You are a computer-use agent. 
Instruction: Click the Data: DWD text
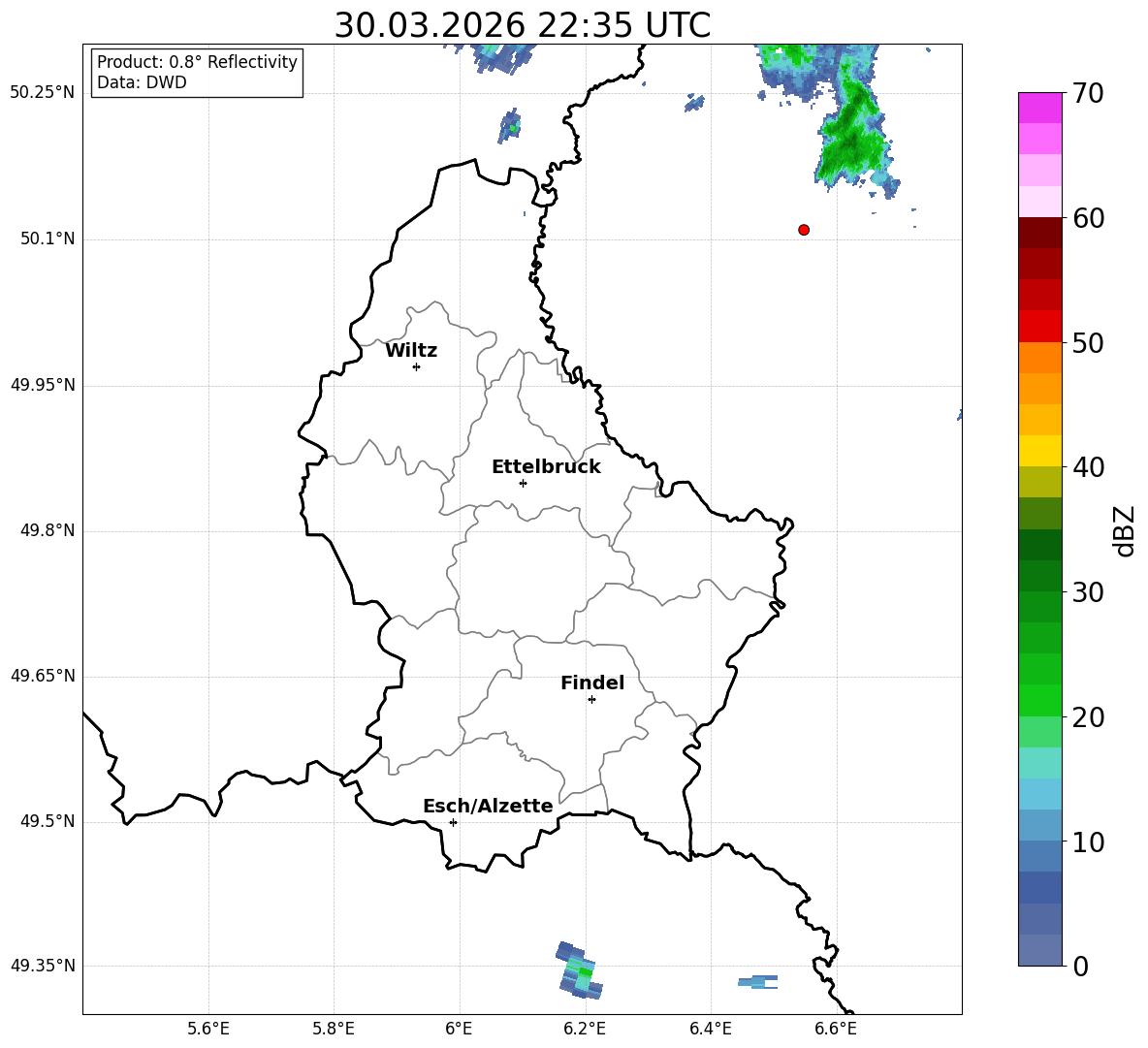[x=142, y=82]
